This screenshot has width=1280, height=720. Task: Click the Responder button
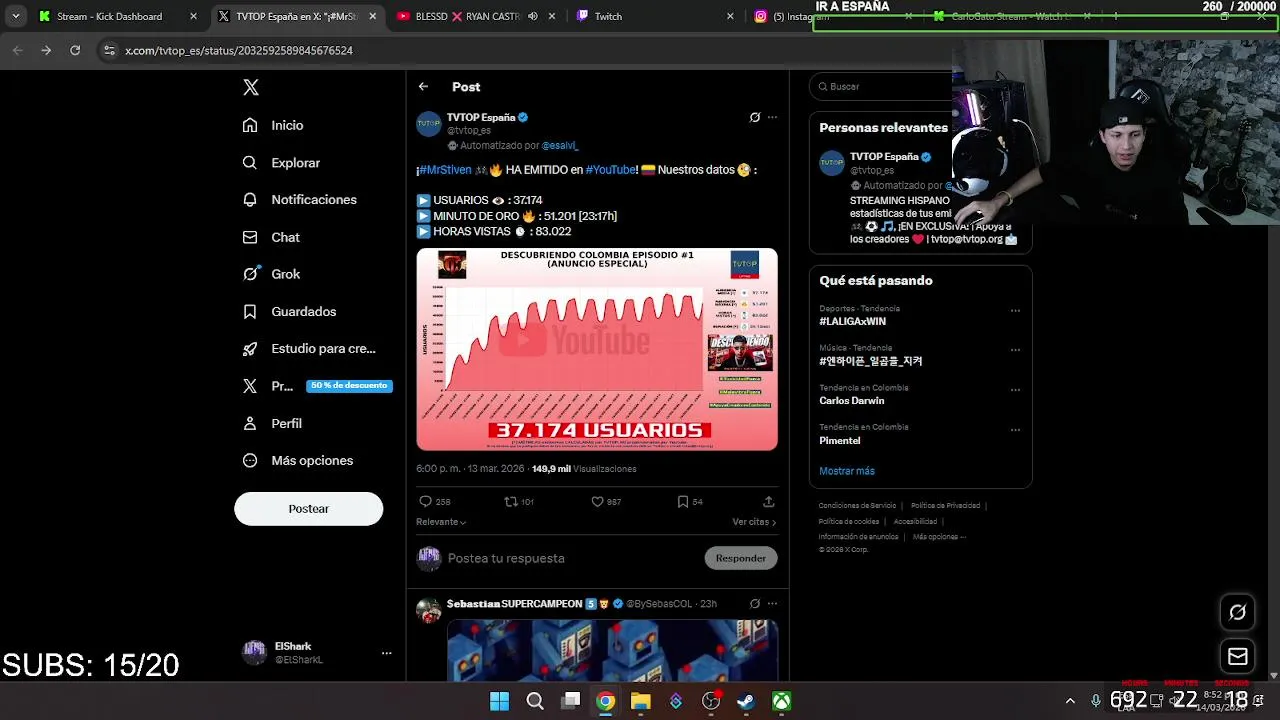pyautogui.click(x=741, y=558)
